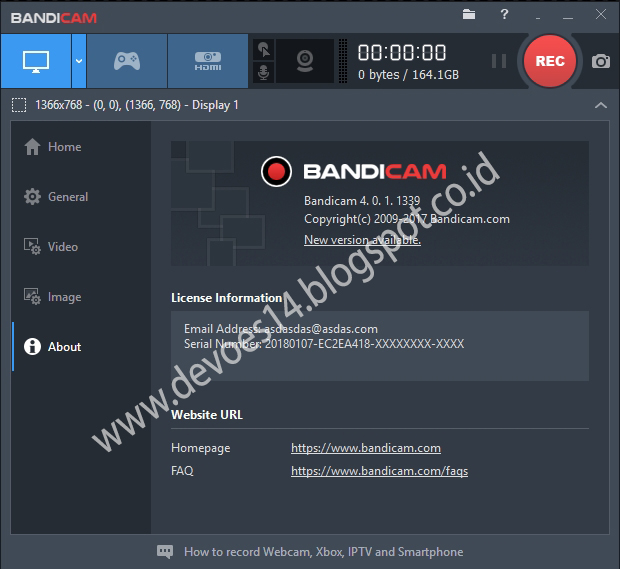Select Screen Recording mode monitor icon
Viewport: 620px width, 569px height.
(x=36, y=61)
